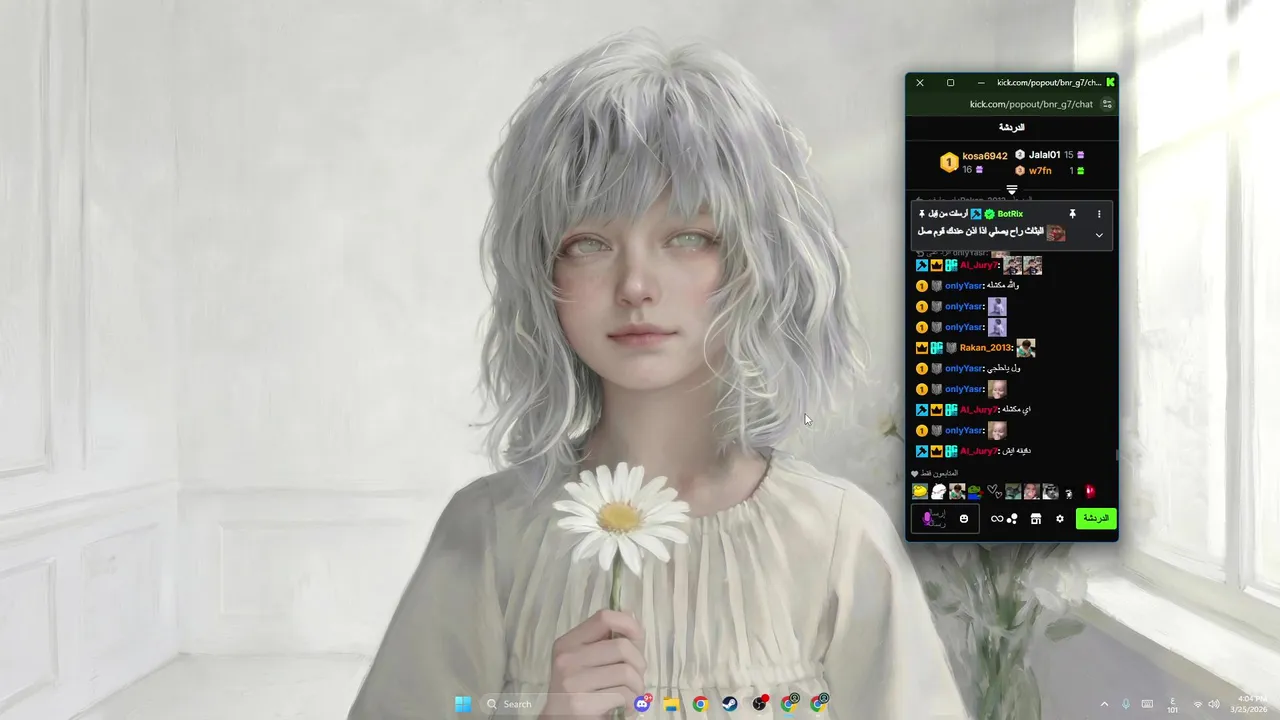Click the infinity symbol icon in the chat footer
1280x720 pixels.
coord(997,519)
